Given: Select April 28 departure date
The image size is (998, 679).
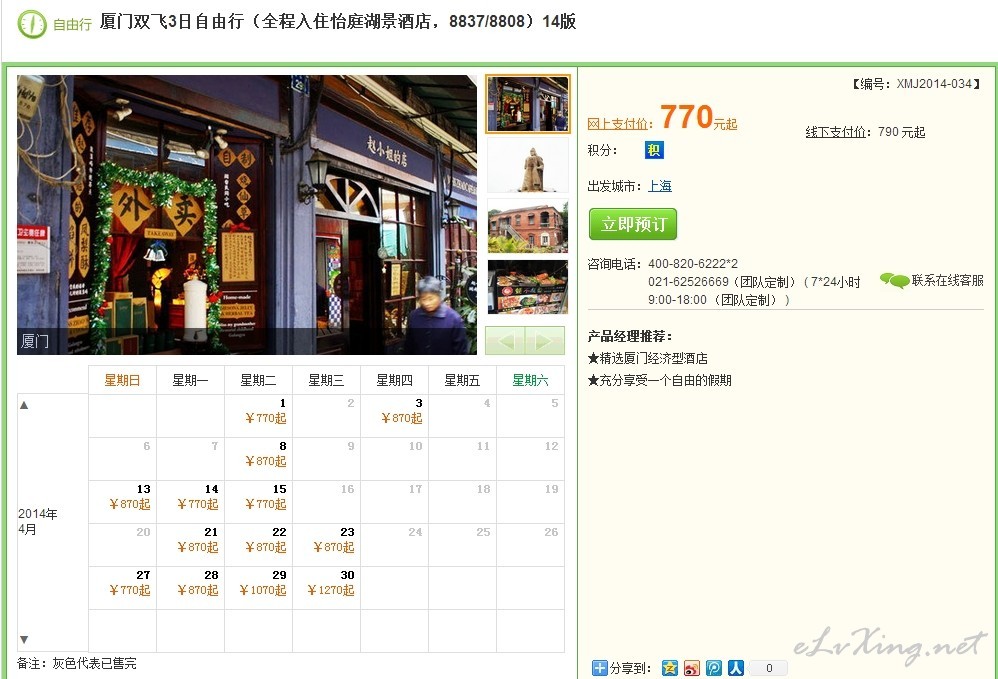Looking at the screenshot, I should point(190,588).
